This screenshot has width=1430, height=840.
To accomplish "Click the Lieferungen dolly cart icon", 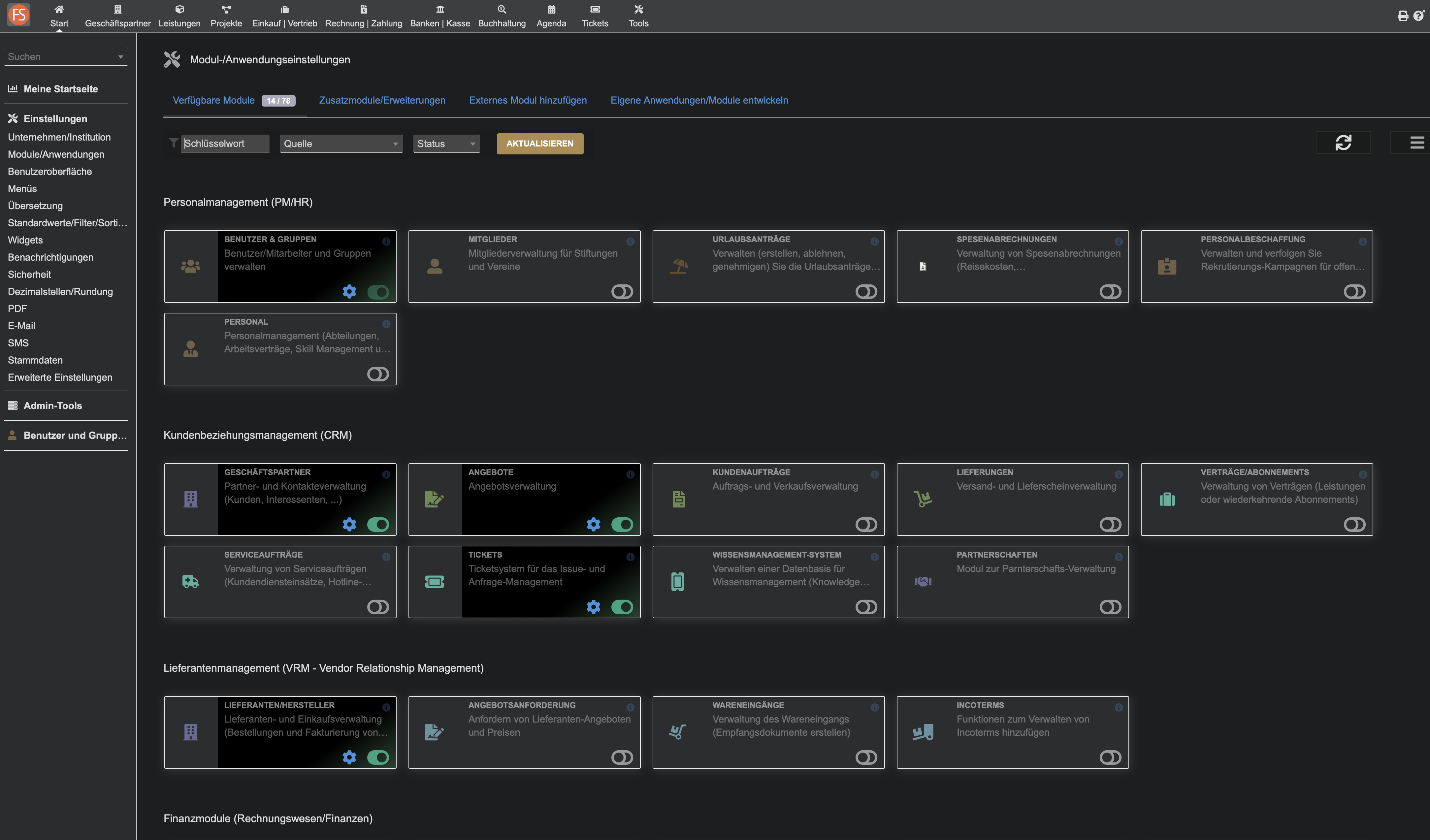I will point(923,499).
